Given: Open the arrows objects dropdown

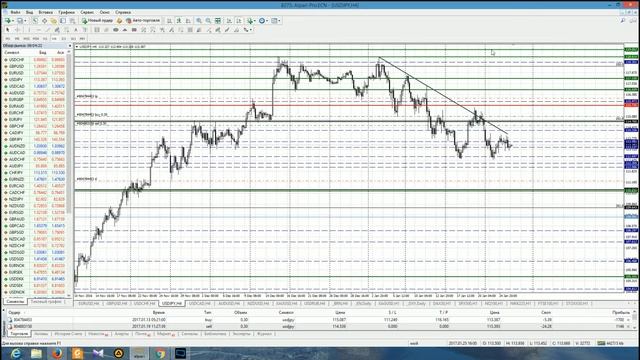Looking at the screenshot, I should click(248, 30).
